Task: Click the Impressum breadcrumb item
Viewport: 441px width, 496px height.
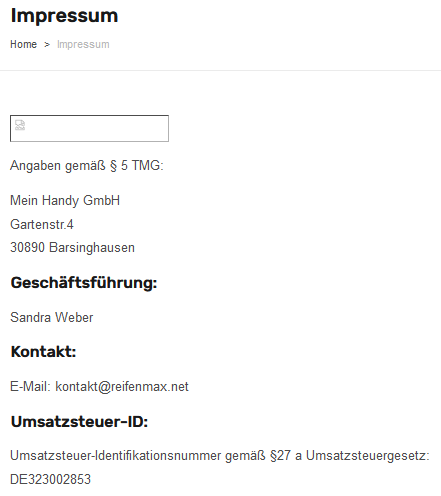Action: tap(83, 44)
